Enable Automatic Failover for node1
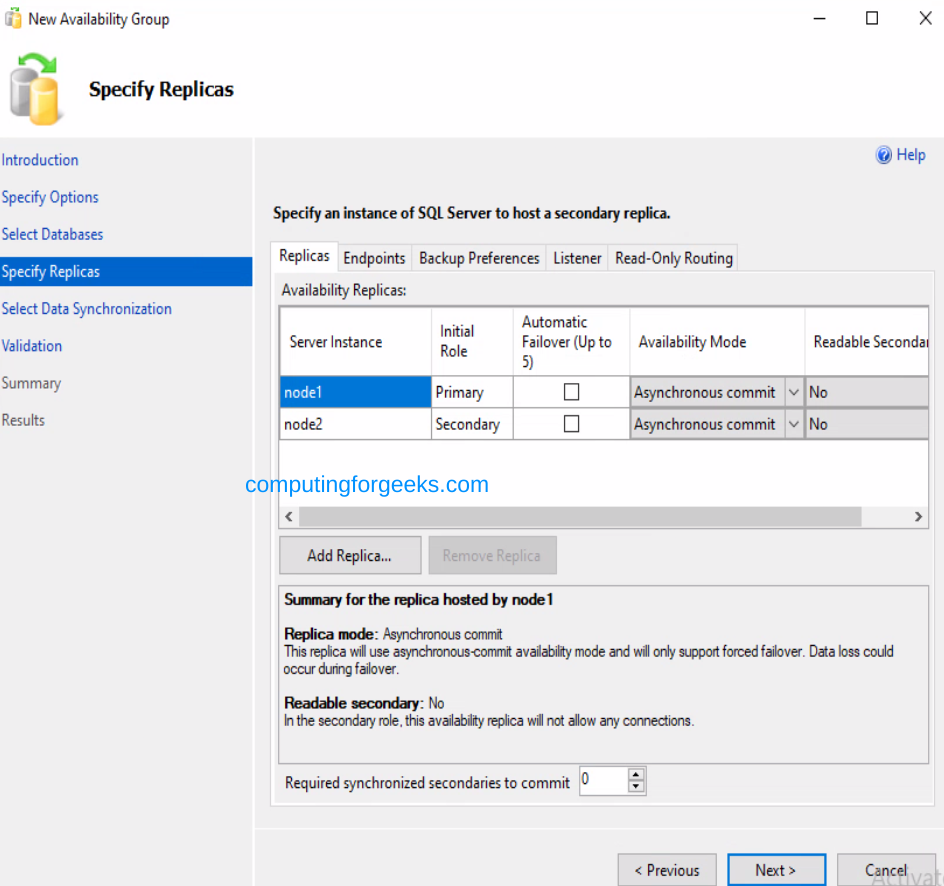The width and height of the screenshot is (944, 886). [570, 391]
